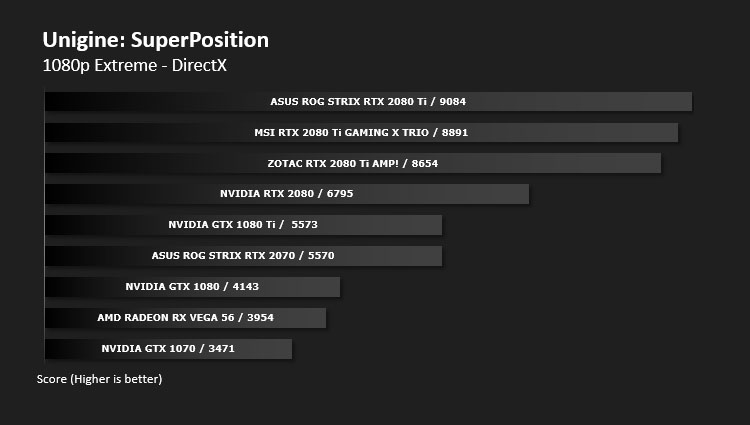Image resolution: width=750 pixels, height=425 pixels.
Task: Click the 9084 score label
Action: (452, 101)
